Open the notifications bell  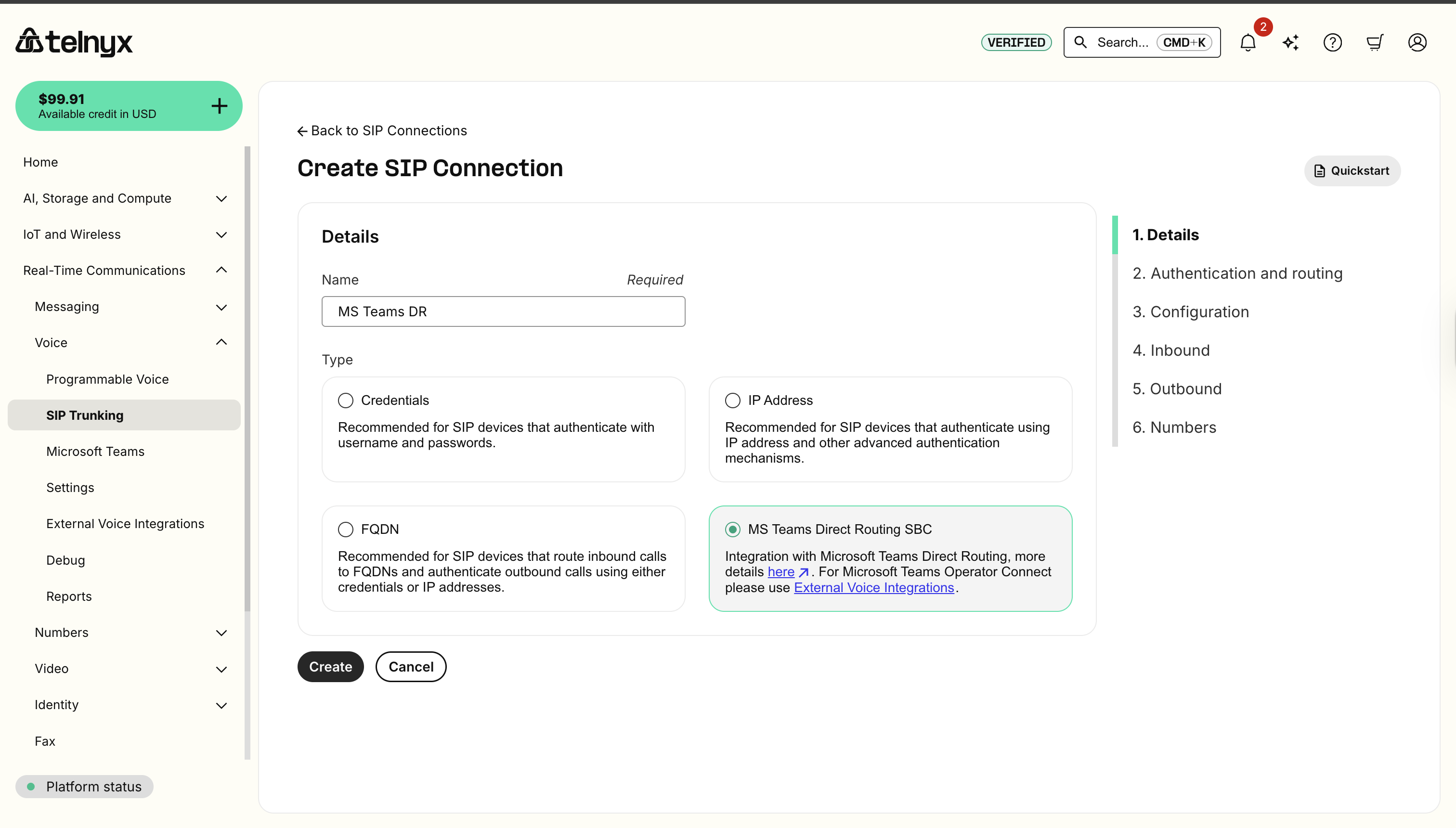coord(1248,43)
